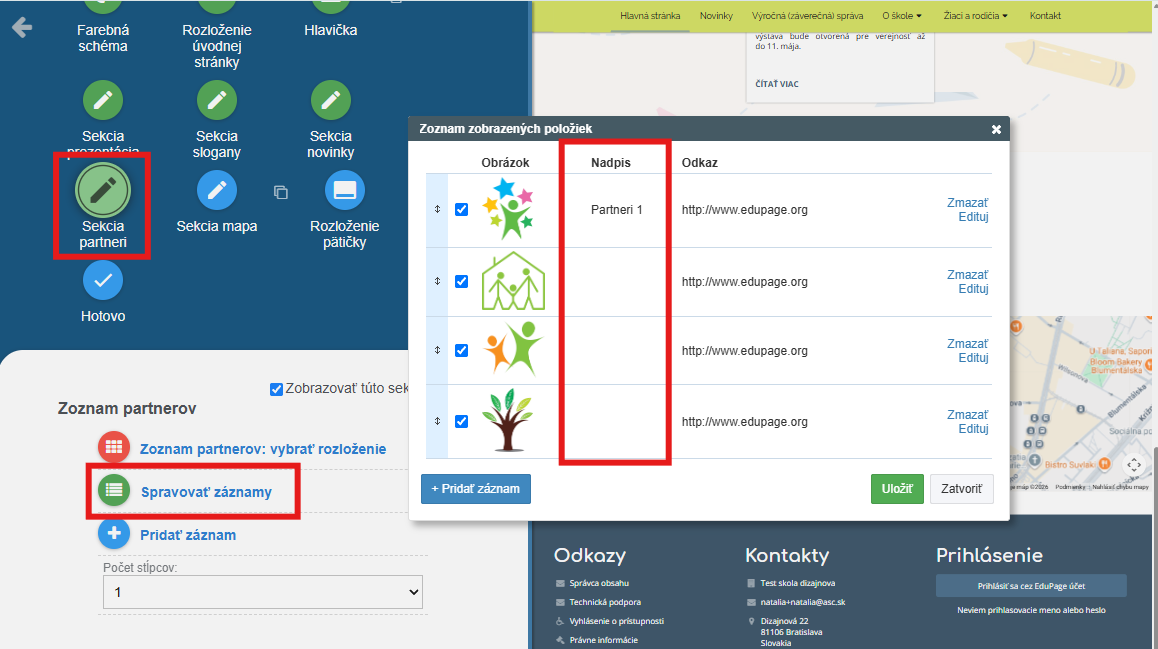Toggle checkbox for the tree logo row
The image size is (1158, 649).
pos(462,422)
